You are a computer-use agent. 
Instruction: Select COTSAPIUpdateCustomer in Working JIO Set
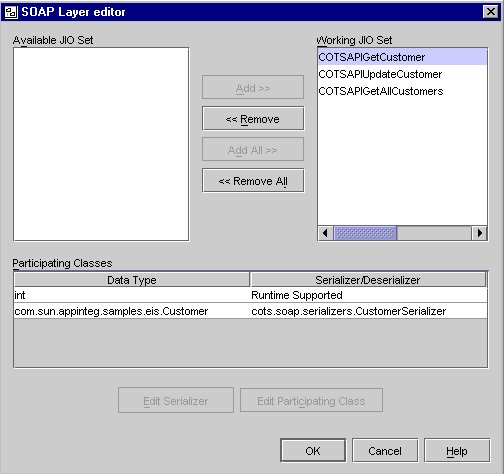pos(402,74)
